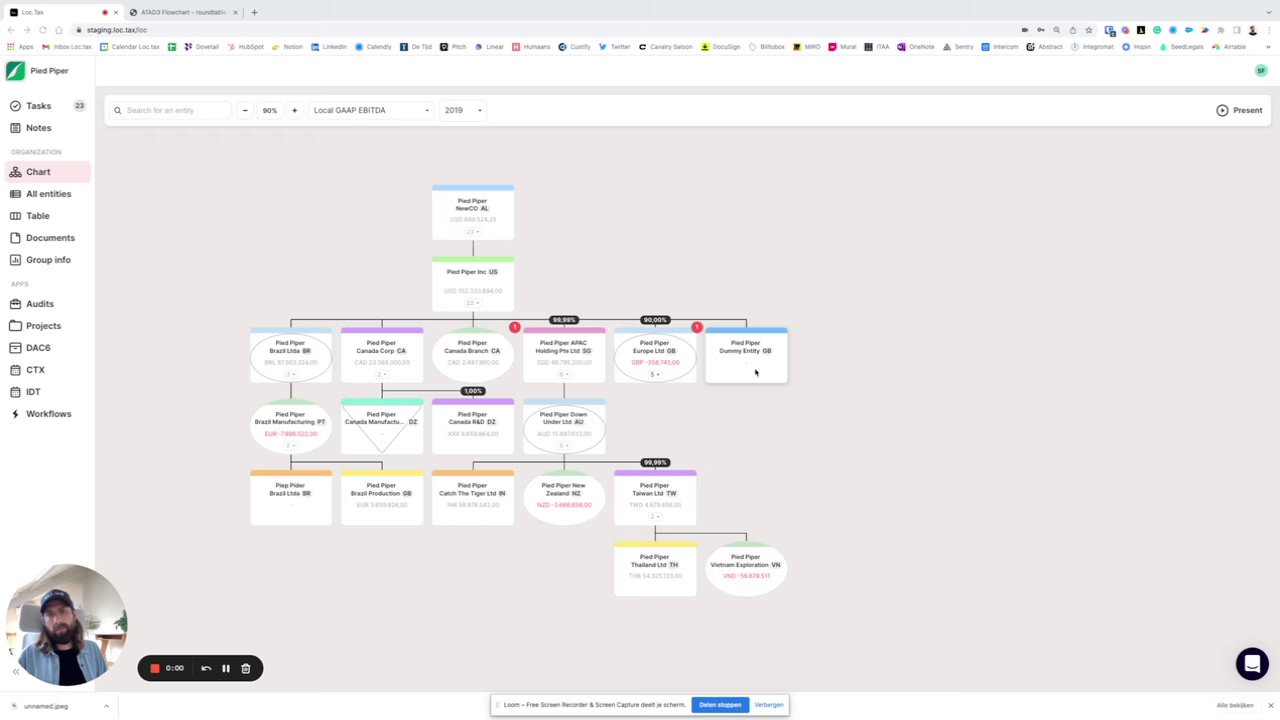Open unnamed.jpeg download options arrow
Viewport: 1280px width, 720px height.
point(106,706)
